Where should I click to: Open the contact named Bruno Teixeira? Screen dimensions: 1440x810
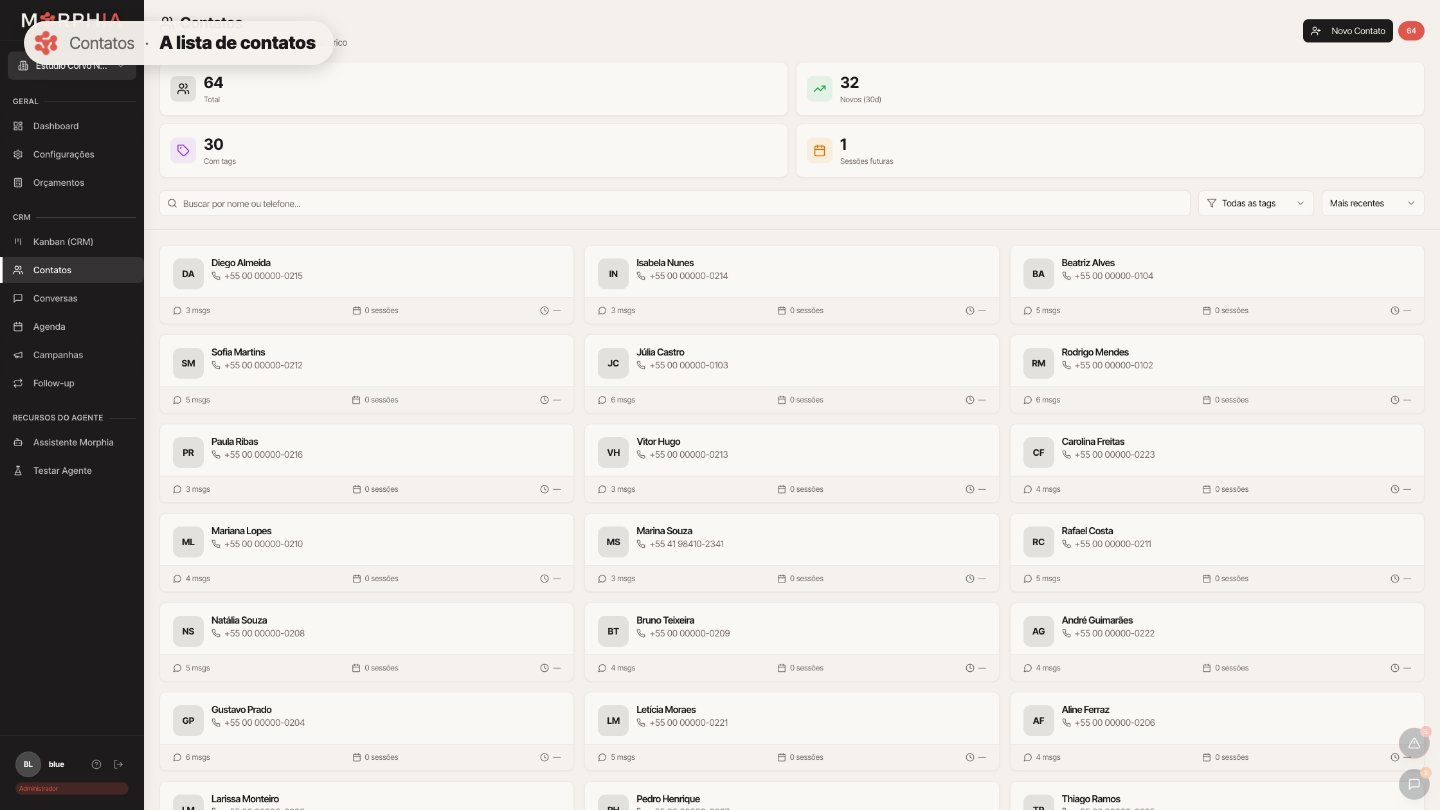tap(665, 620)
